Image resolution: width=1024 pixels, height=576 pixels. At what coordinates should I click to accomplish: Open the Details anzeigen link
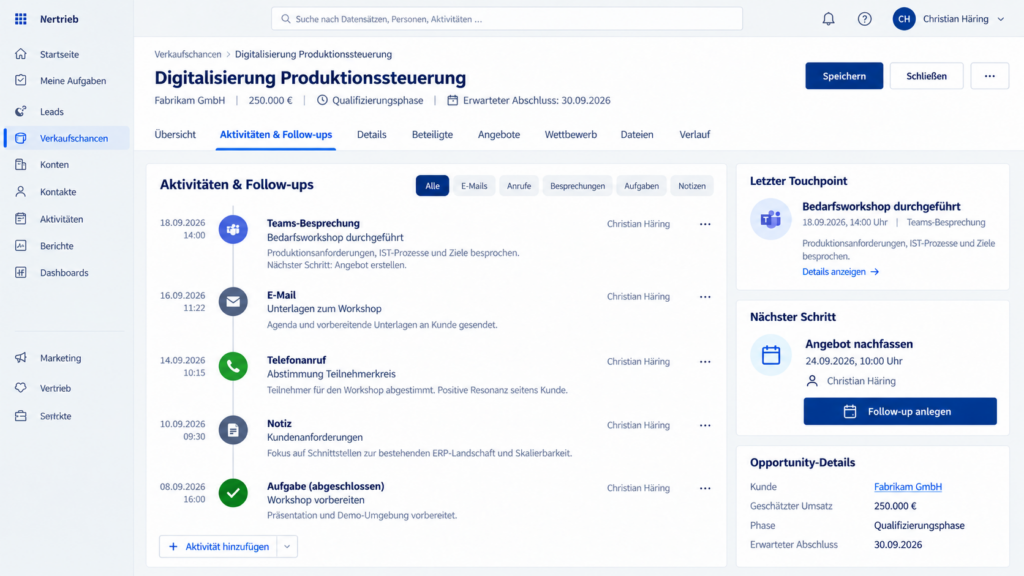[840, 272]
